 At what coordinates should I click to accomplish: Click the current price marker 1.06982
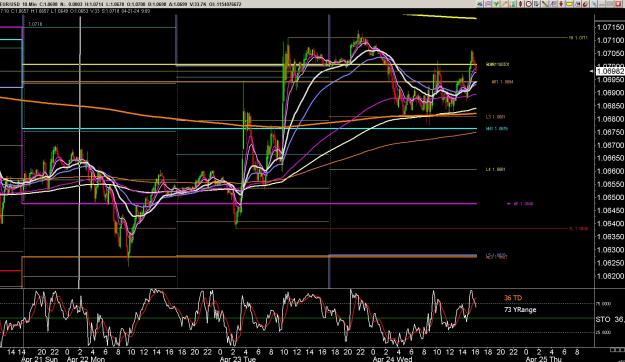pos(610,71)
